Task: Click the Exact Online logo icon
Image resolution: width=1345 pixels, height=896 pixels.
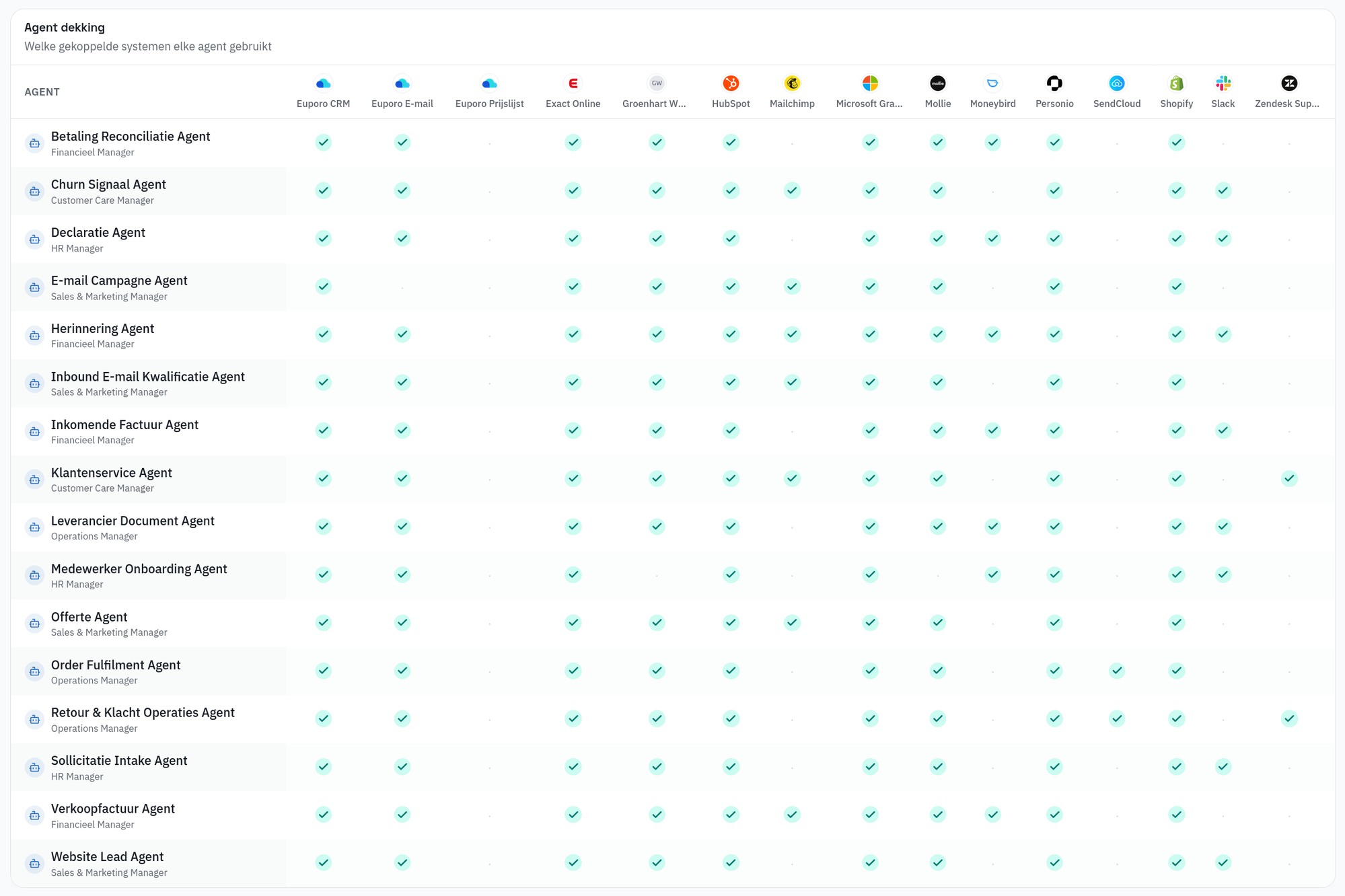Action: point(573,83)
